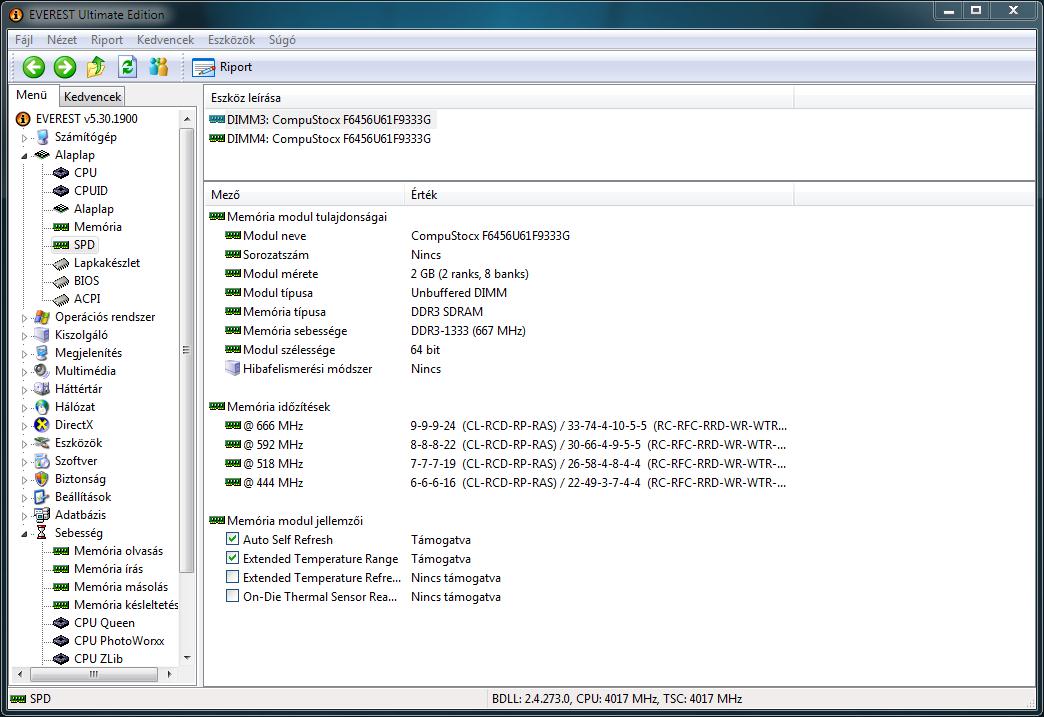
Task: Expand the Megjelenítés node arrow
Action: (25, 354)
